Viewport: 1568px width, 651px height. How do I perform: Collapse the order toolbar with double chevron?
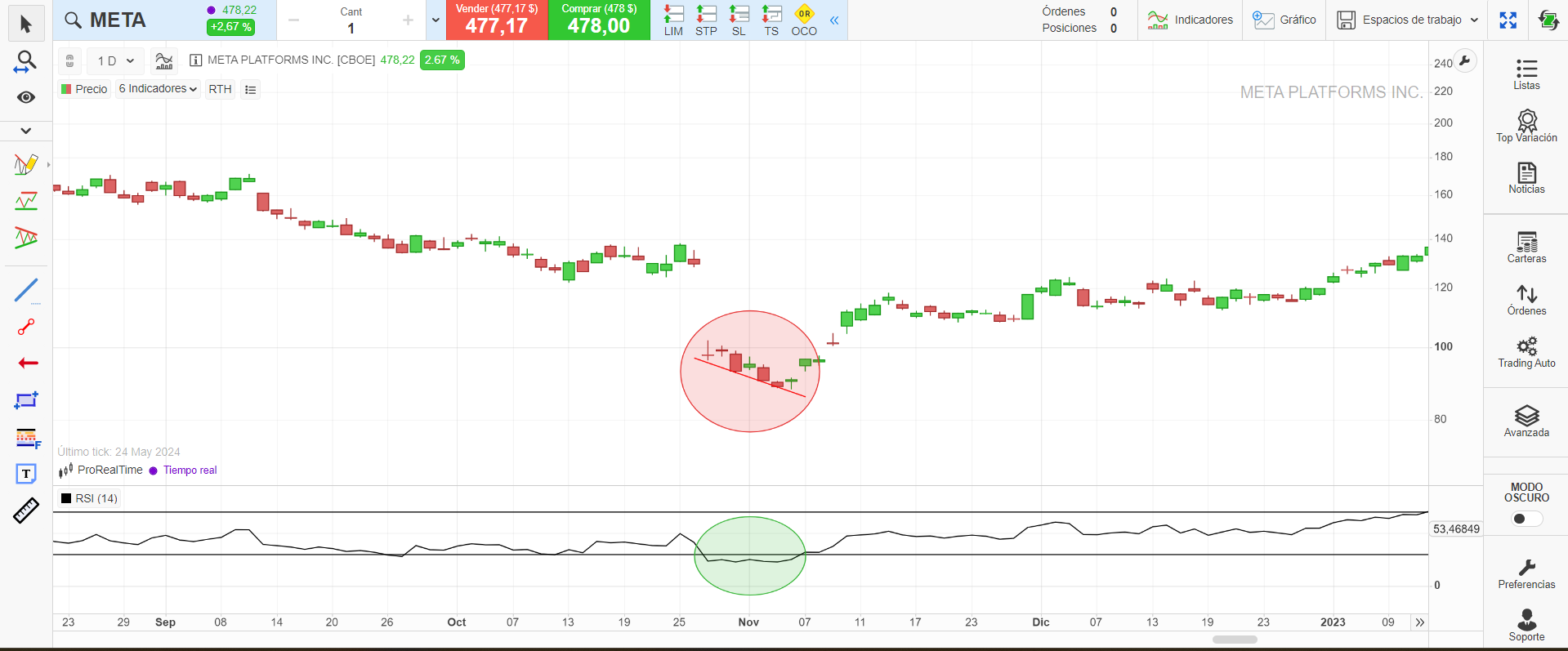pos(834,20)
